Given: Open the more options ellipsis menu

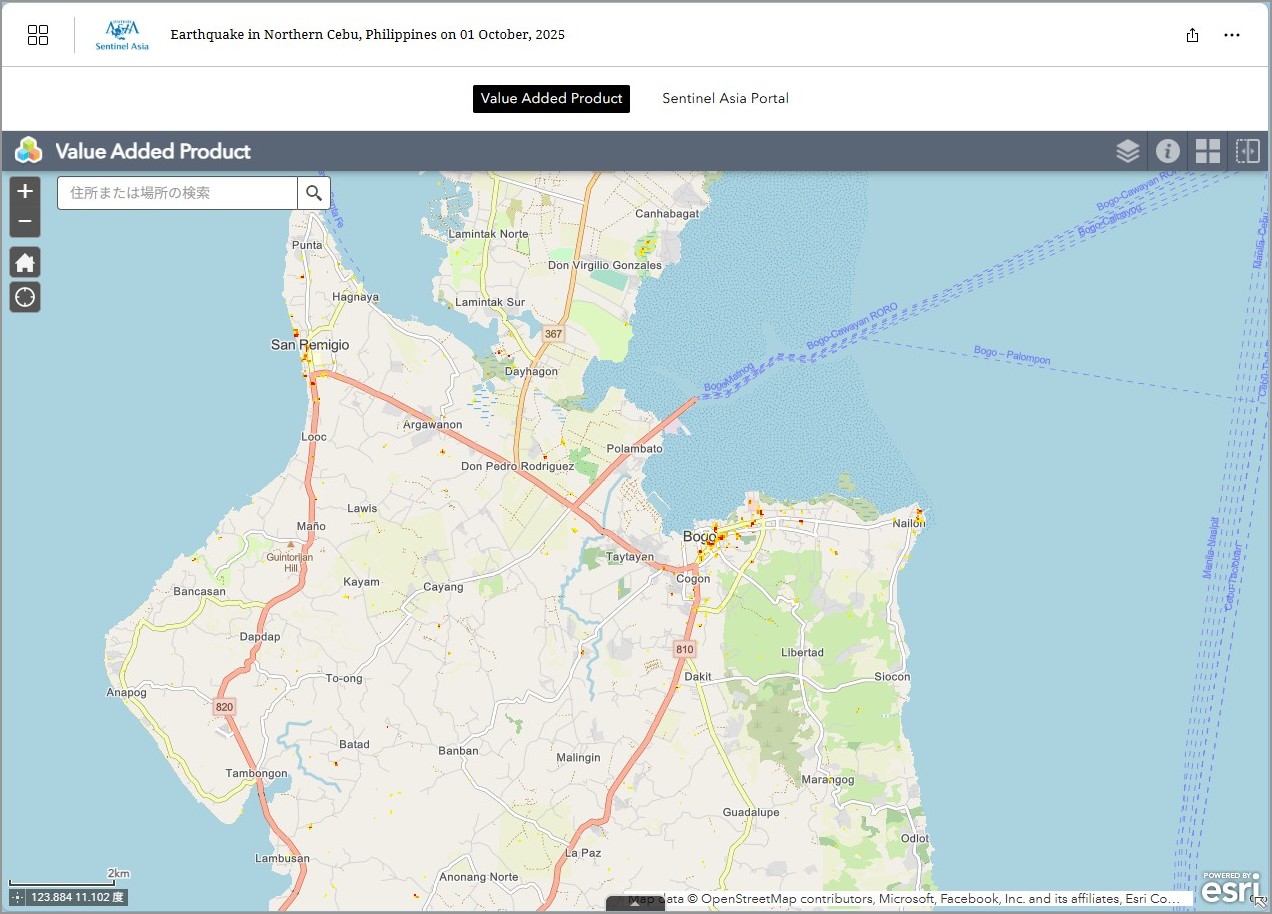Looking at the screenshot, I should [x=1232, y=35].
